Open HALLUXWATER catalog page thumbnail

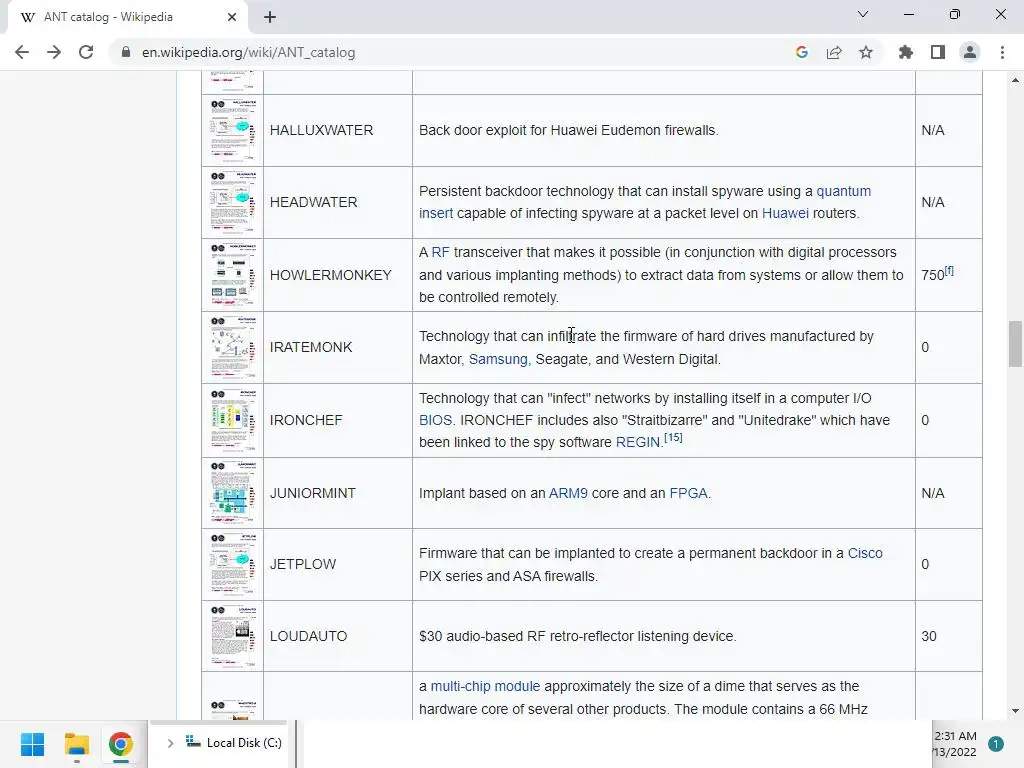[233, 129]
